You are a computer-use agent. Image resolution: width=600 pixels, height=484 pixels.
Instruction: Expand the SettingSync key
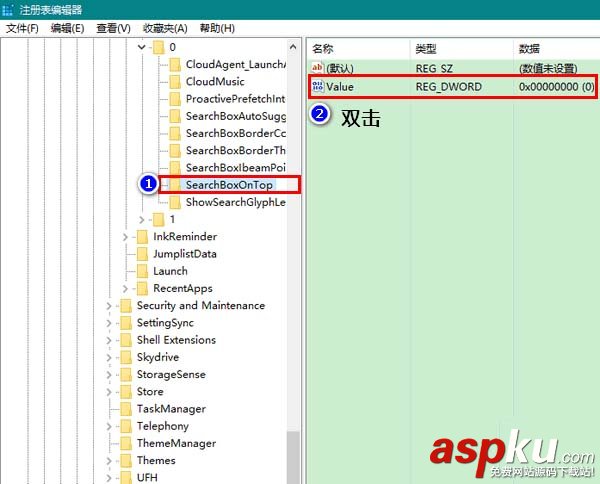point(109,323)
